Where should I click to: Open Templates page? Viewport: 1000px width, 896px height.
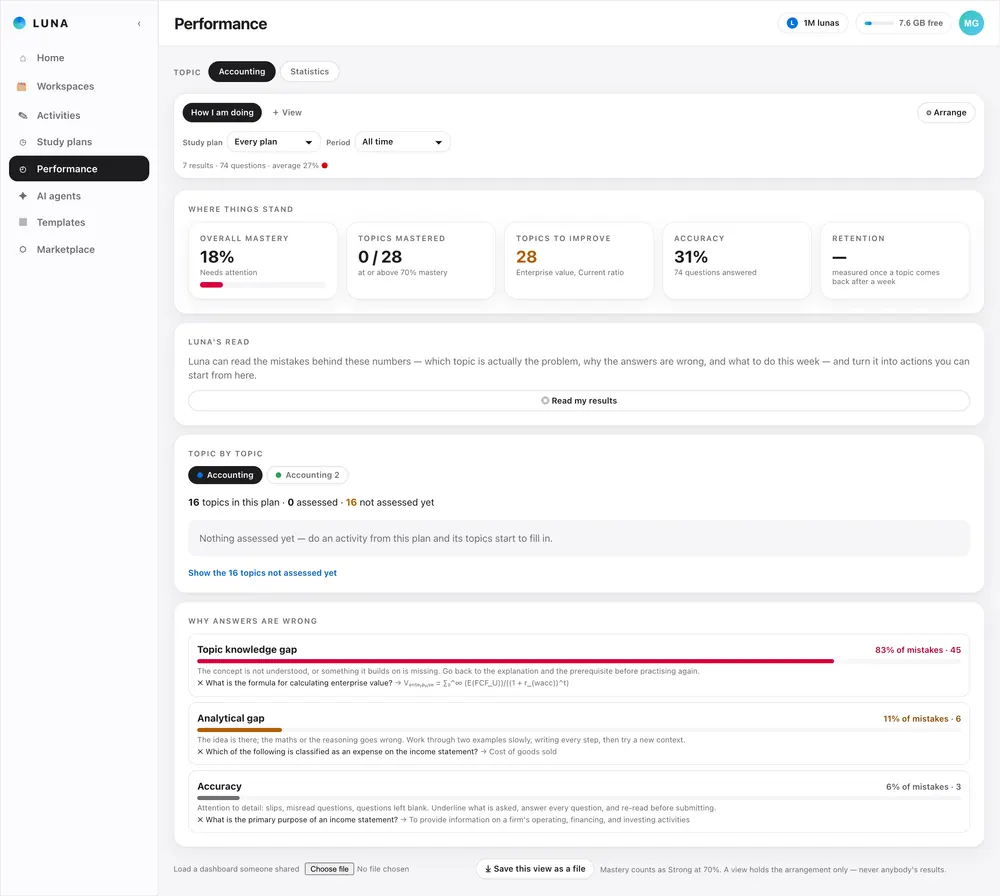point(79,222)
